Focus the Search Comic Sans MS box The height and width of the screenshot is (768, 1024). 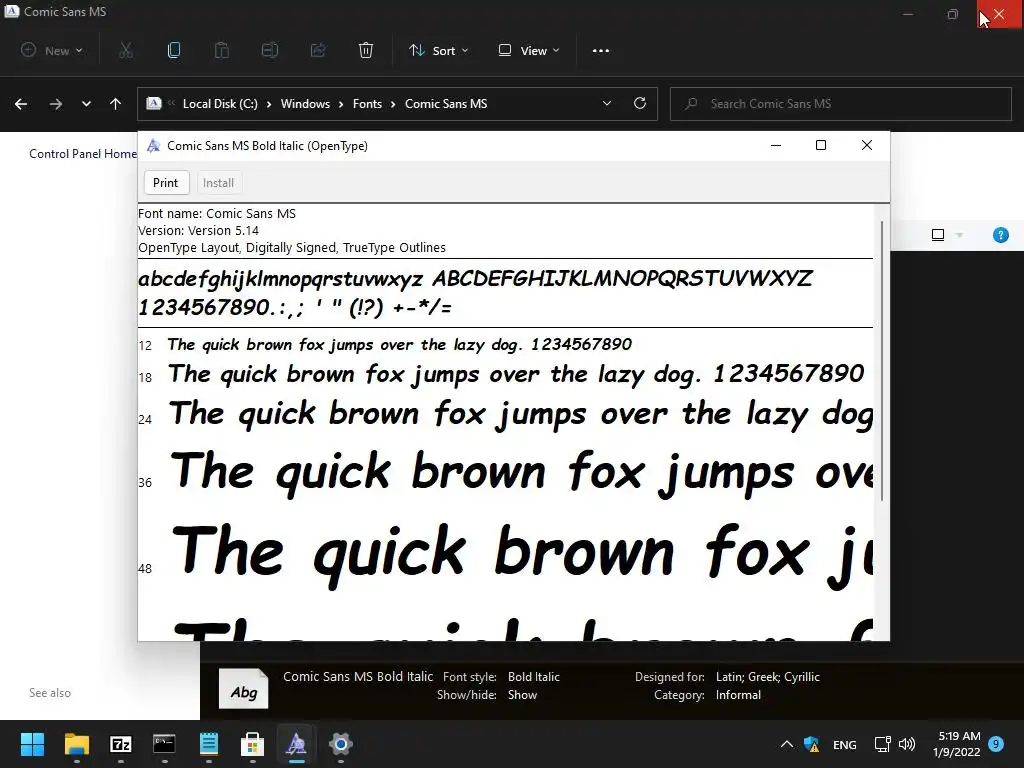point(840,104)
